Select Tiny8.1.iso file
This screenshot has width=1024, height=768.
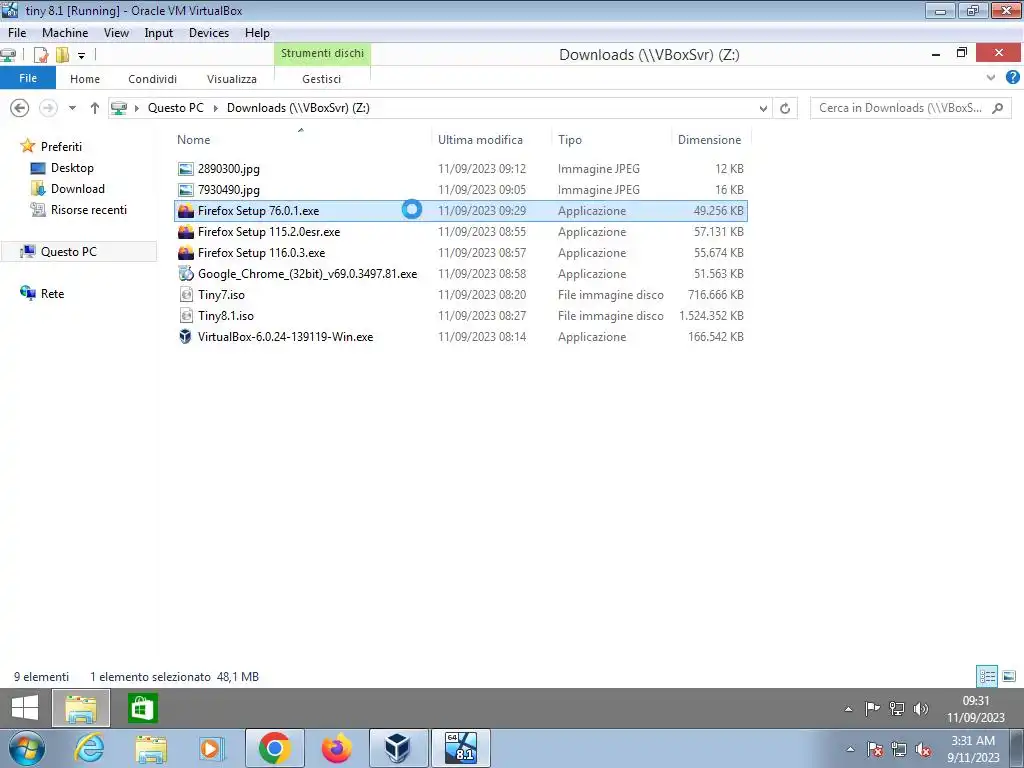225,316
